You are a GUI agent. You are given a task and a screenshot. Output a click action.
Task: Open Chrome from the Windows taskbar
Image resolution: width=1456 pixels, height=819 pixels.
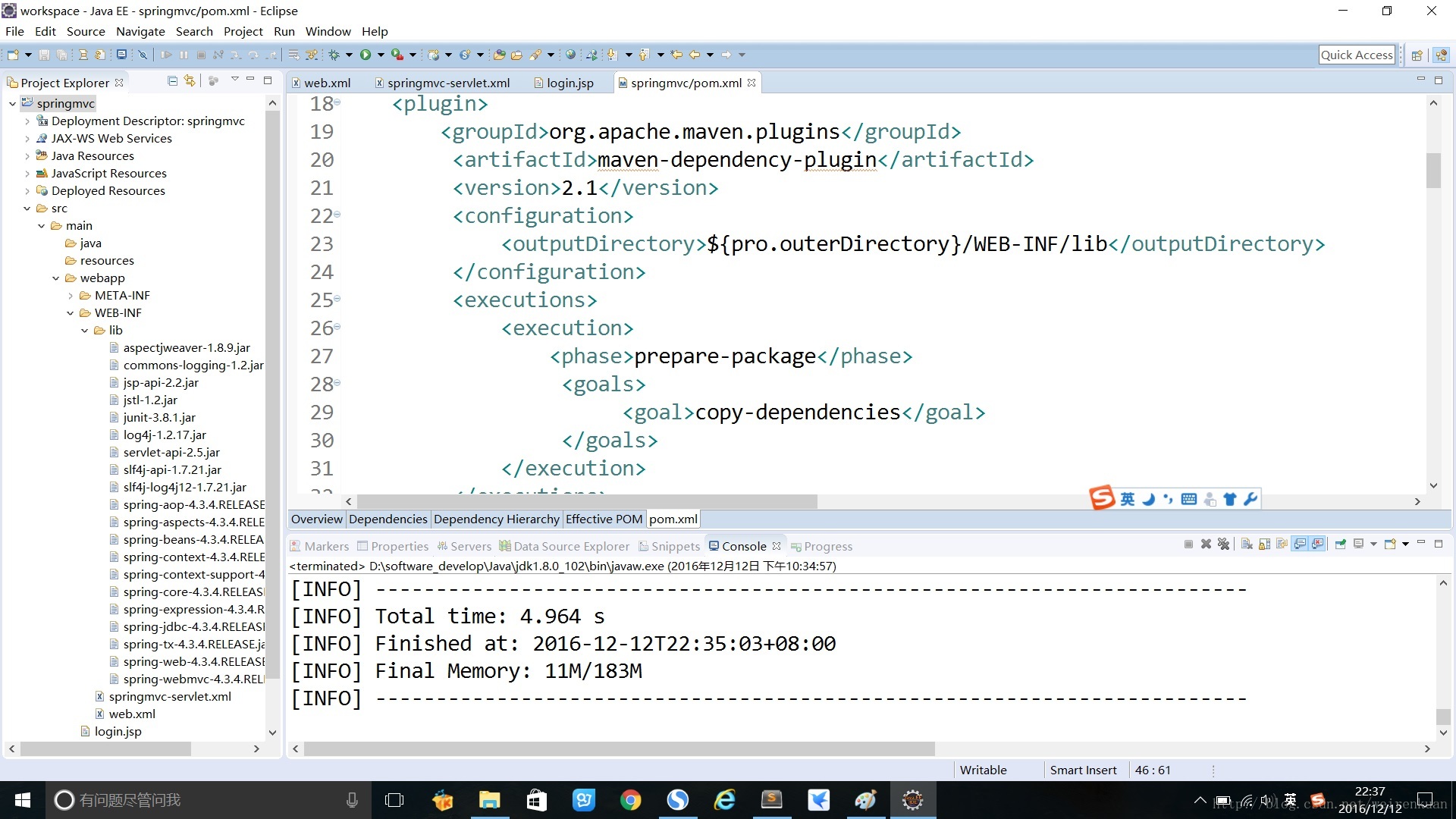coord(630,800)
